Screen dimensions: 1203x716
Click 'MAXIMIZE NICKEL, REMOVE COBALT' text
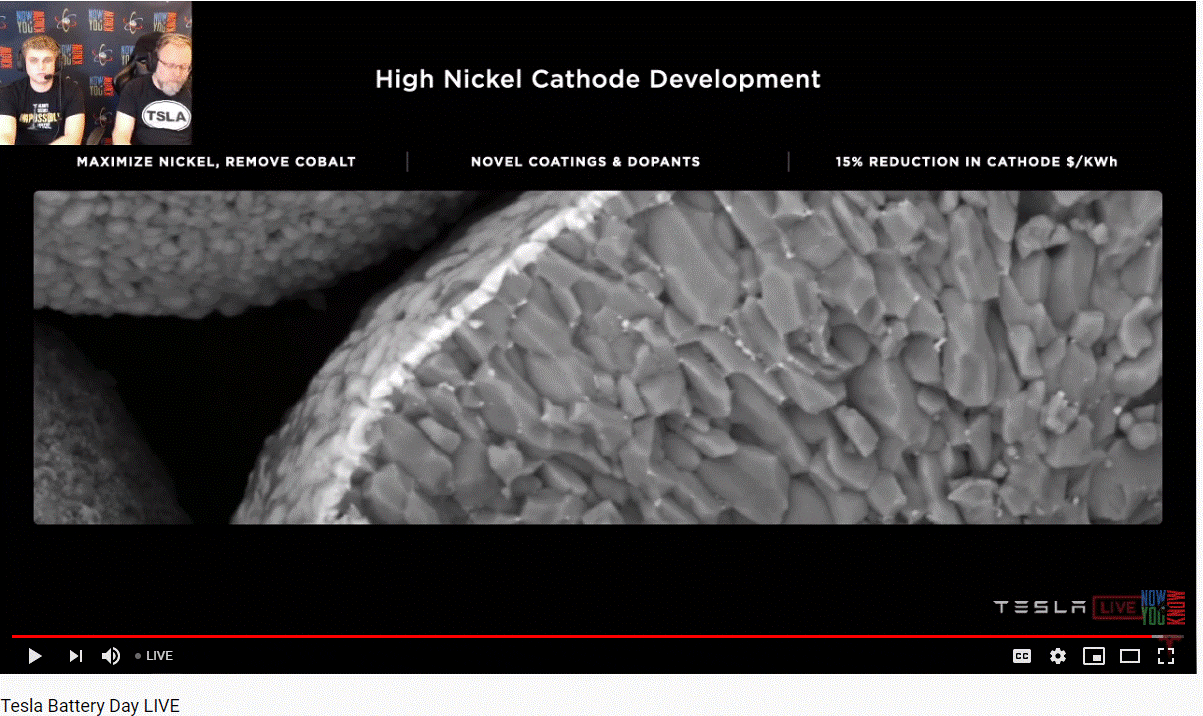pos(216,161)
